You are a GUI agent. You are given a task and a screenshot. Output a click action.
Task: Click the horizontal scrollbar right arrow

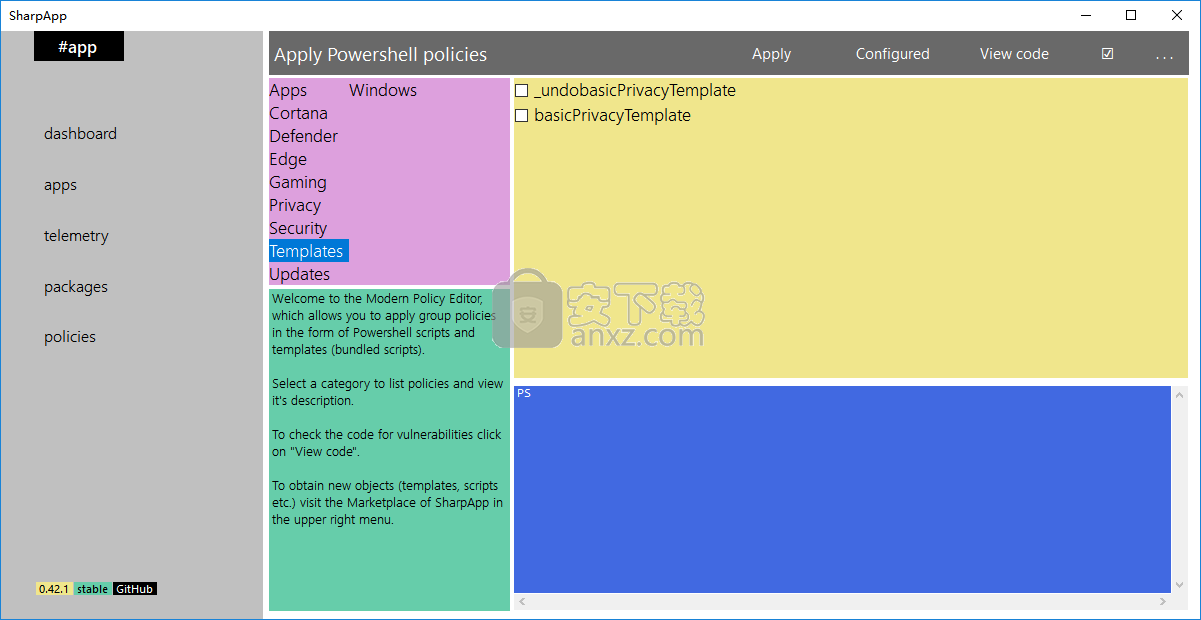1162,602
